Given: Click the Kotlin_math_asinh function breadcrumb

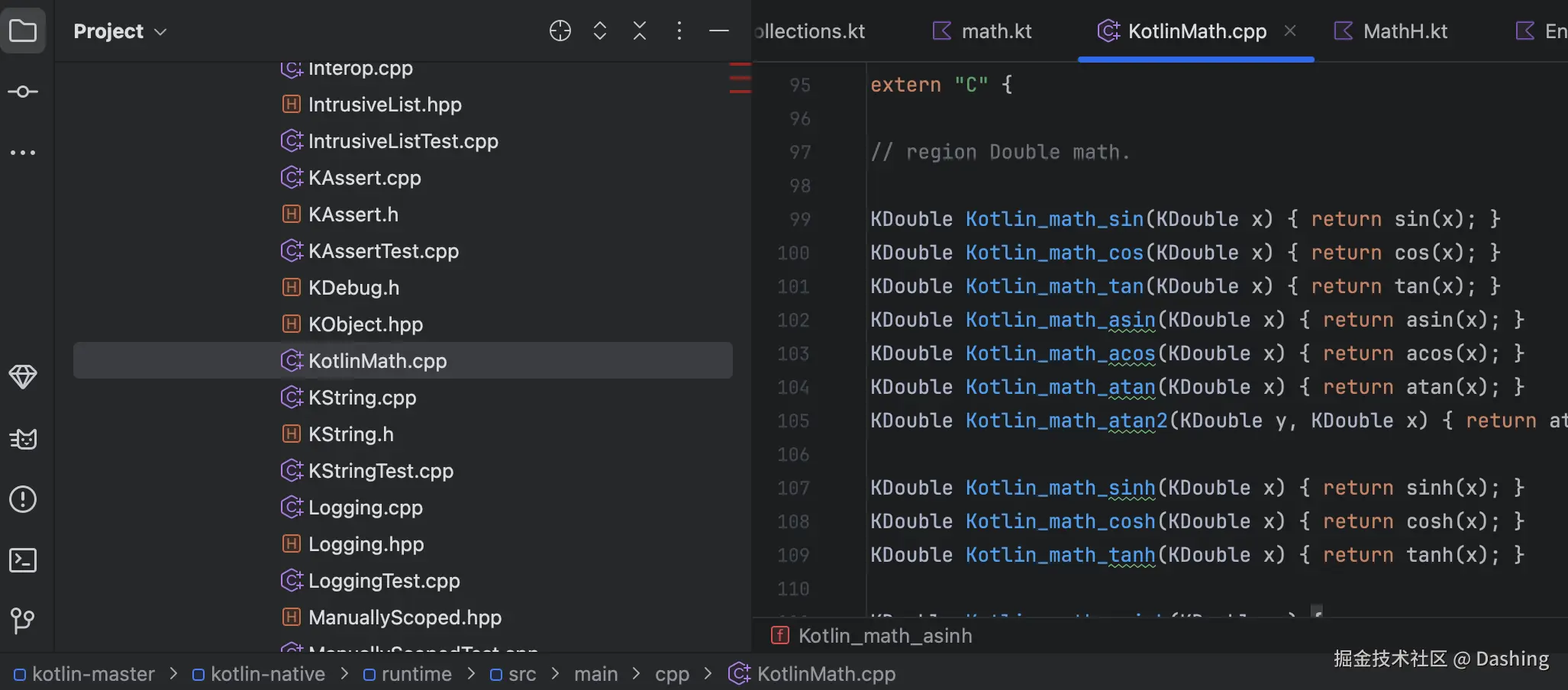Looking at the screenshot, I should pyautogui.click(x=885, y=636).
